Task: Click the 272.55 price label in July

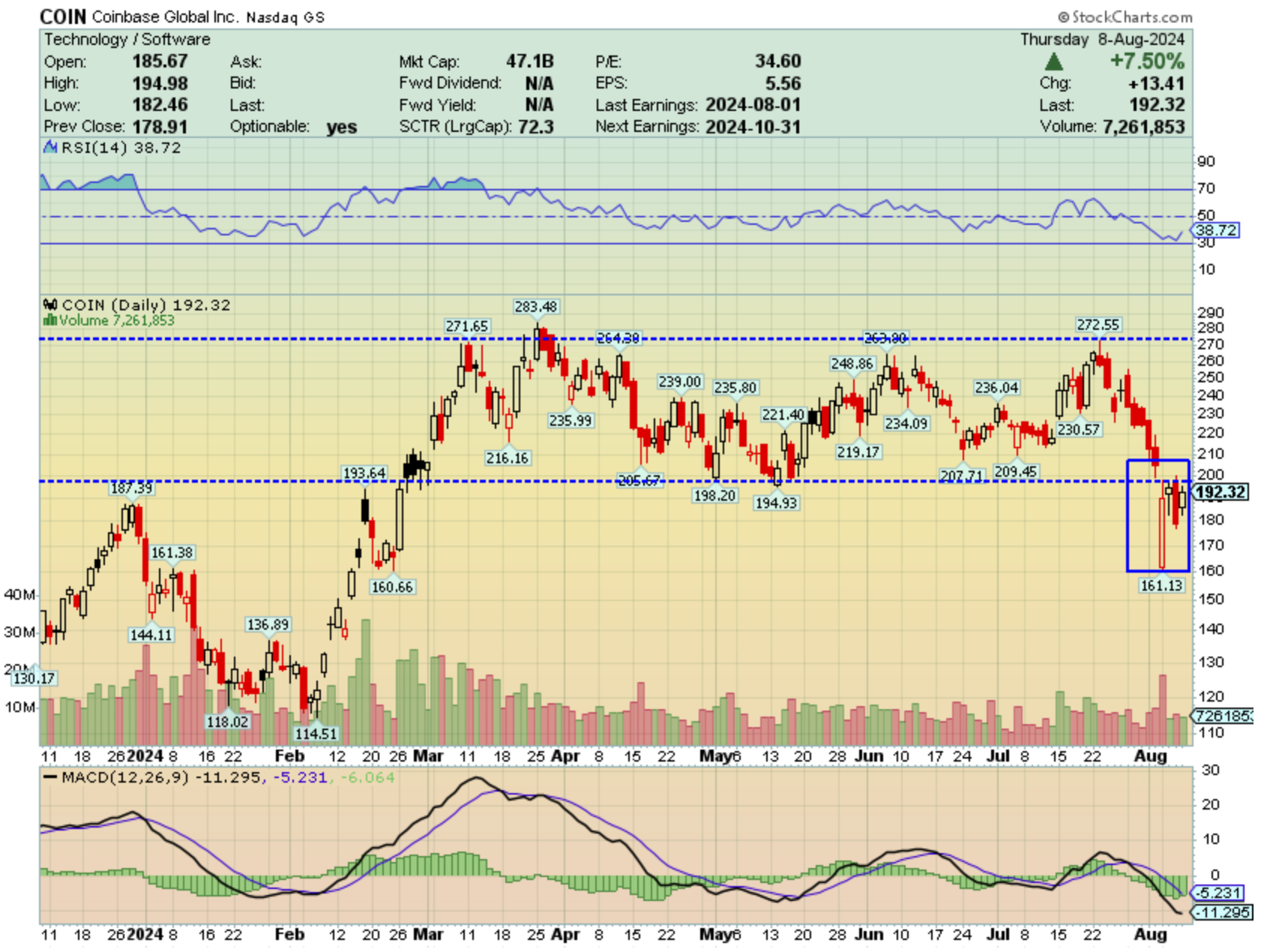Action: click(1098, 325)
